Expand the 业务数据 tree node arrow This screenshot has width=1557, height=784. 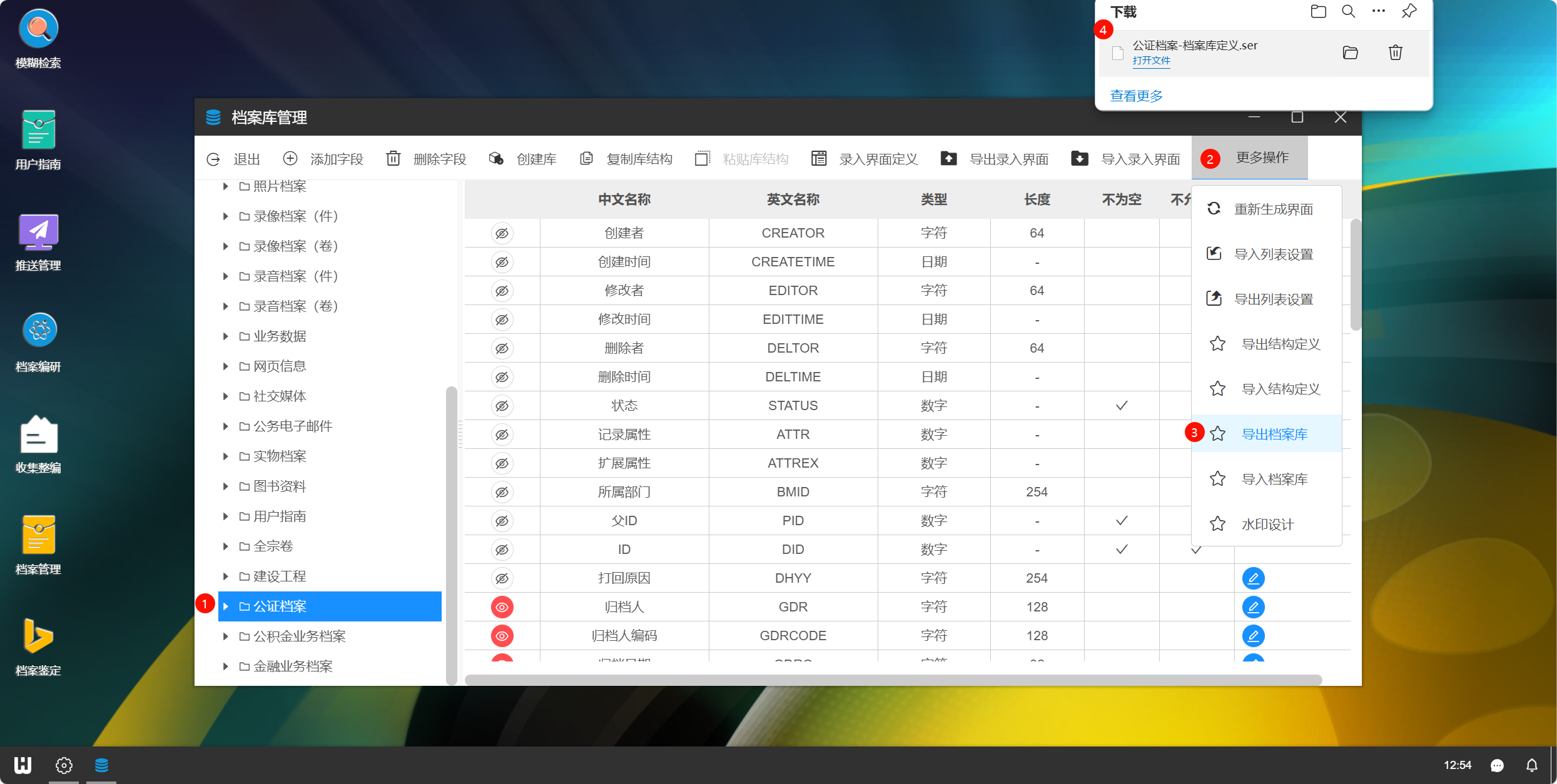[x=226, y=336]
